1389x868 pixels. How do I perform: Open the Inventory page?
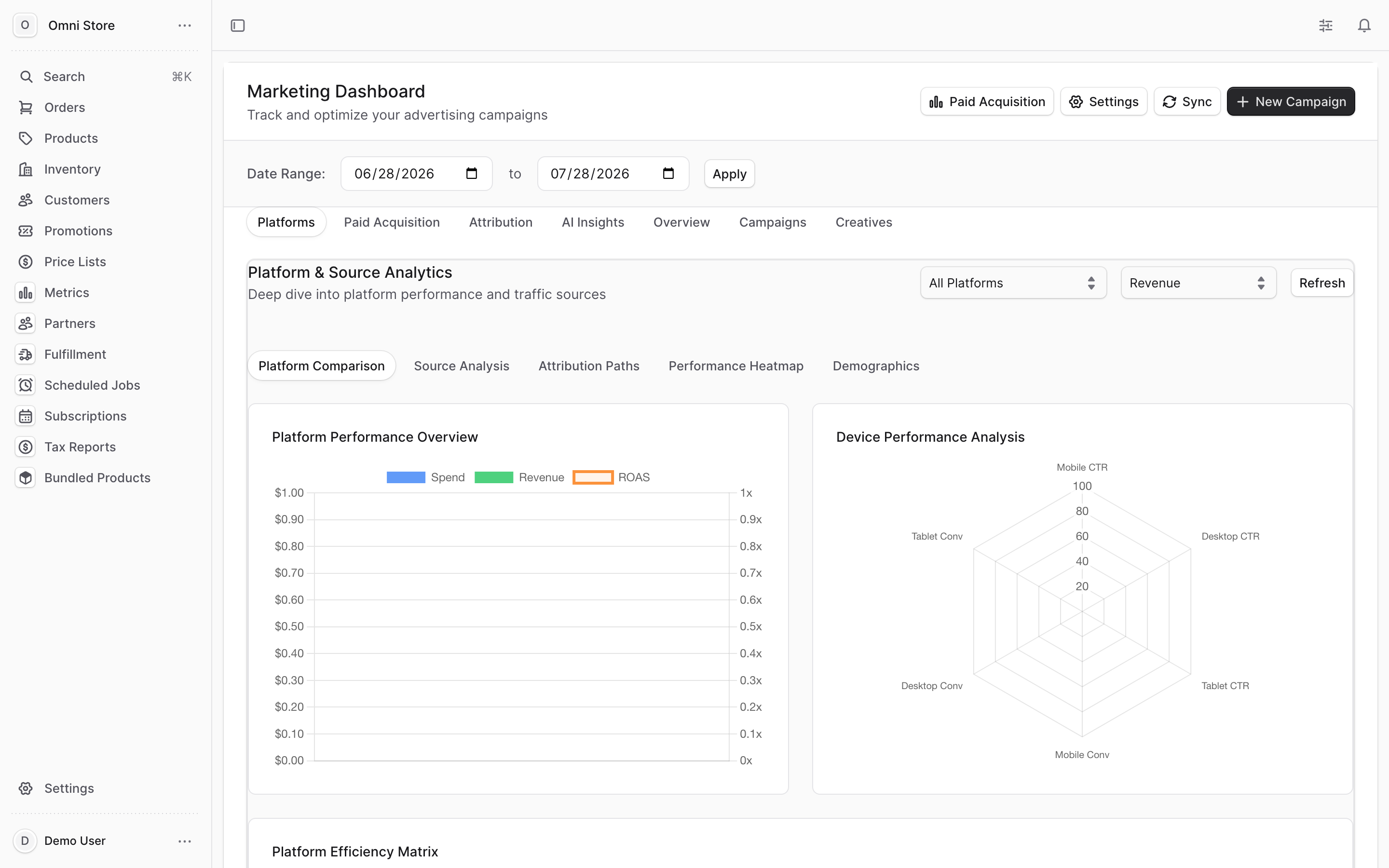point(72,169)
